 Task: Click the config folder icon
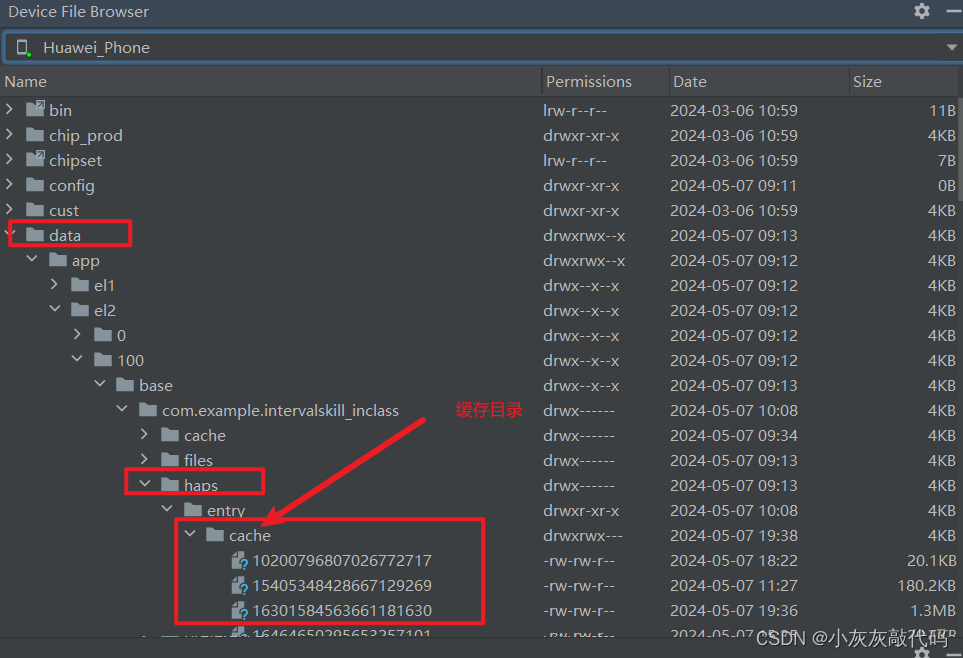[x=36, y=185]
